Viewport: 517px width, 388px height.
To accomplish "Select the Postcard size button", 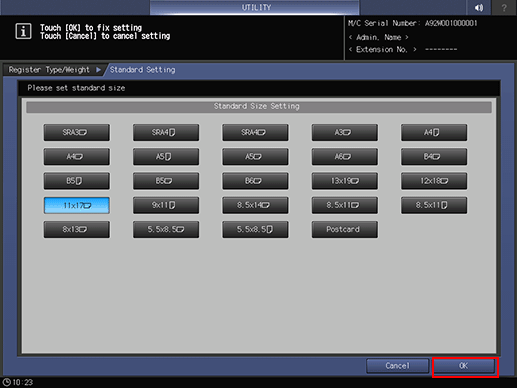I will (x=344, y=229).
